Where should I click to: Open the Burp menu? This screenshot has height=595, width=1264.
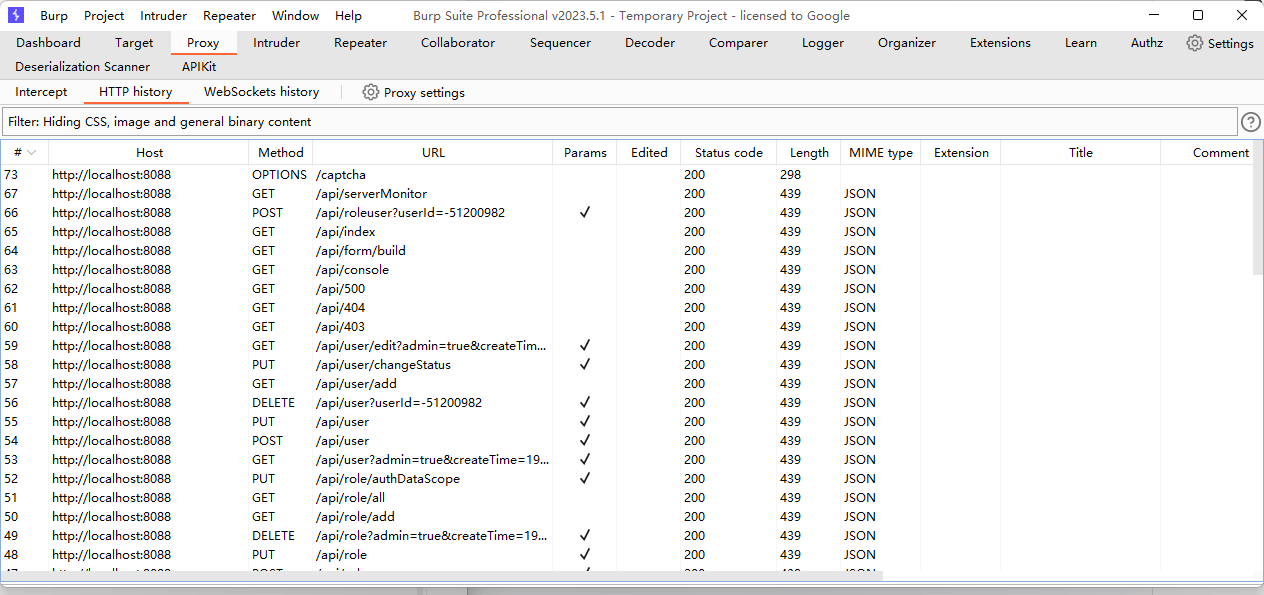pos(54,16)
